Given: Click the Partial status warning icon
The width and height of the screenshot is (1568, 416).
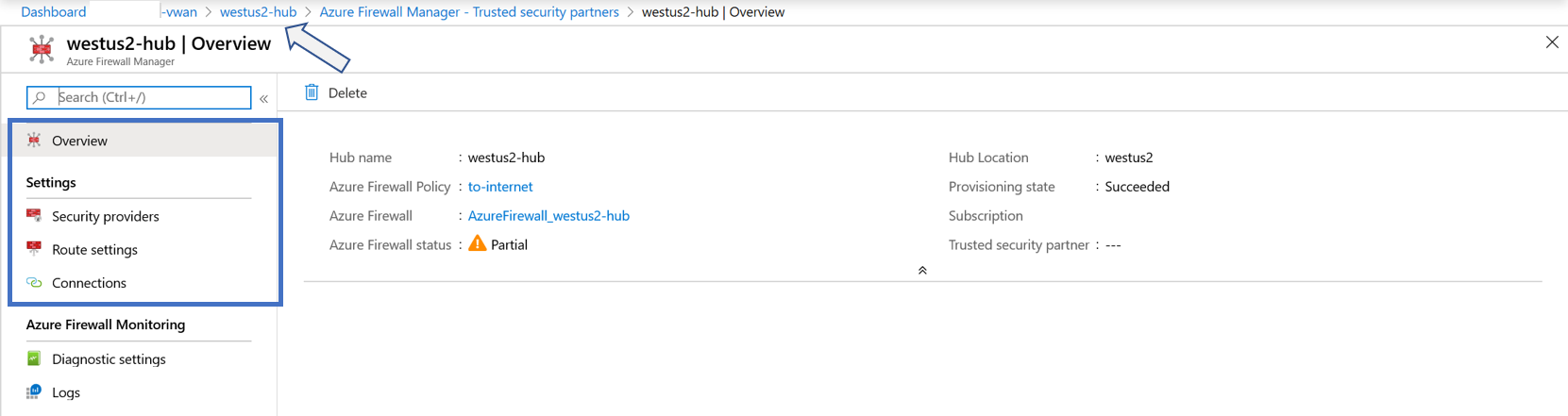Looking at the screenshot, I should pos(478,243).
